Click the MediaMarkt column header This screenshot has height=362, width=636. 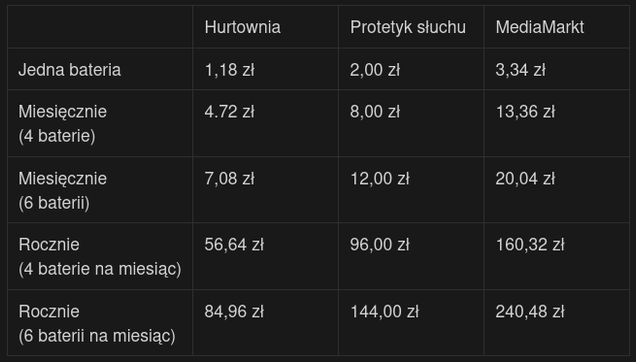click(539, 27)
